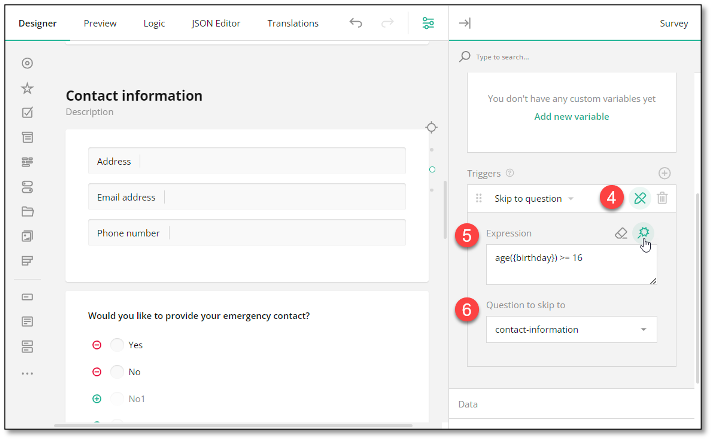This screenshot has height=440, width=715.
Task: Add Multi-Select Dropdown from toolbox
Action: [x=27, y=162]
